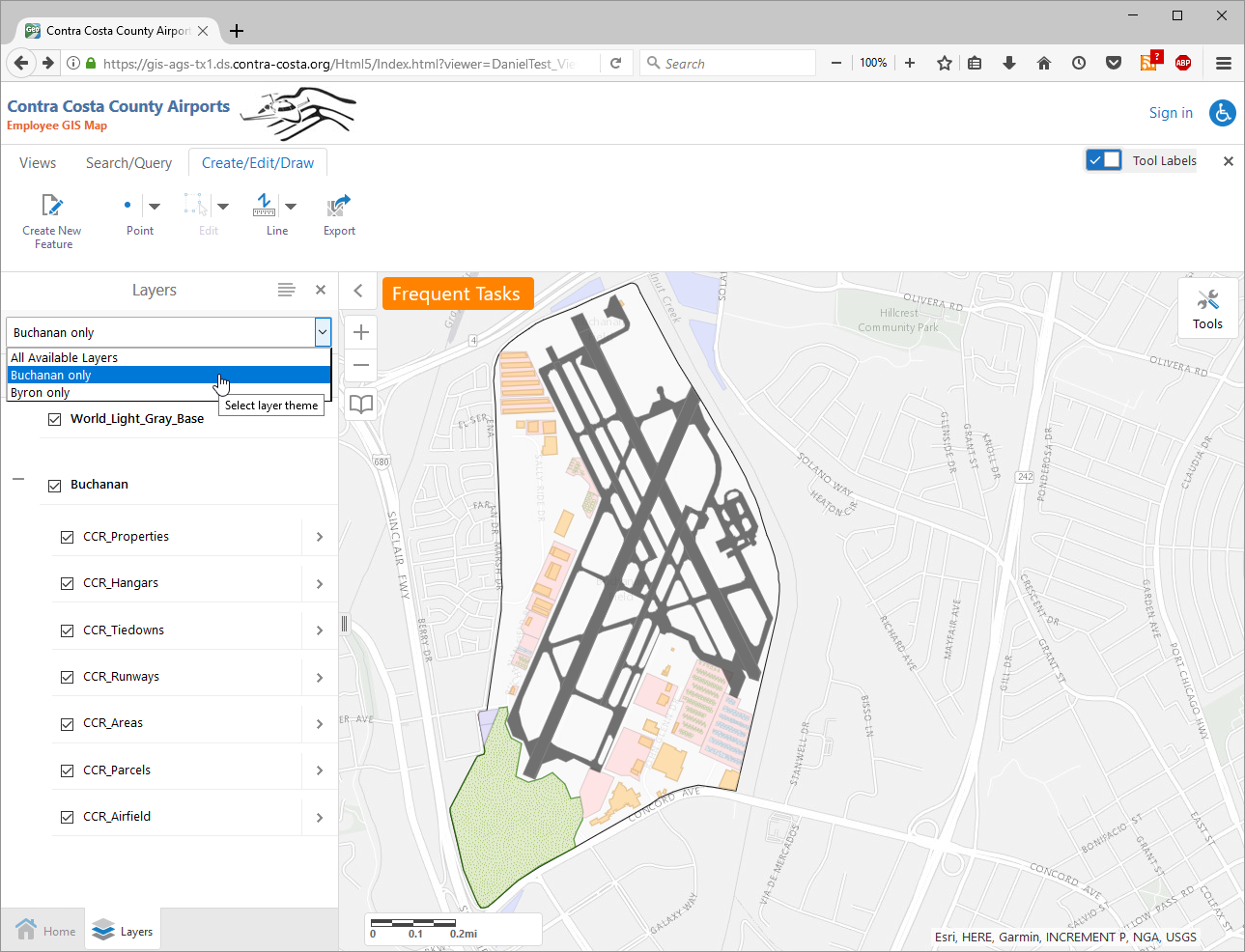This screenshot has width=1245, height=952.
Task: Uncheck the CCR_Hangars layer checkbox
Action: click(x=68, y=583)
